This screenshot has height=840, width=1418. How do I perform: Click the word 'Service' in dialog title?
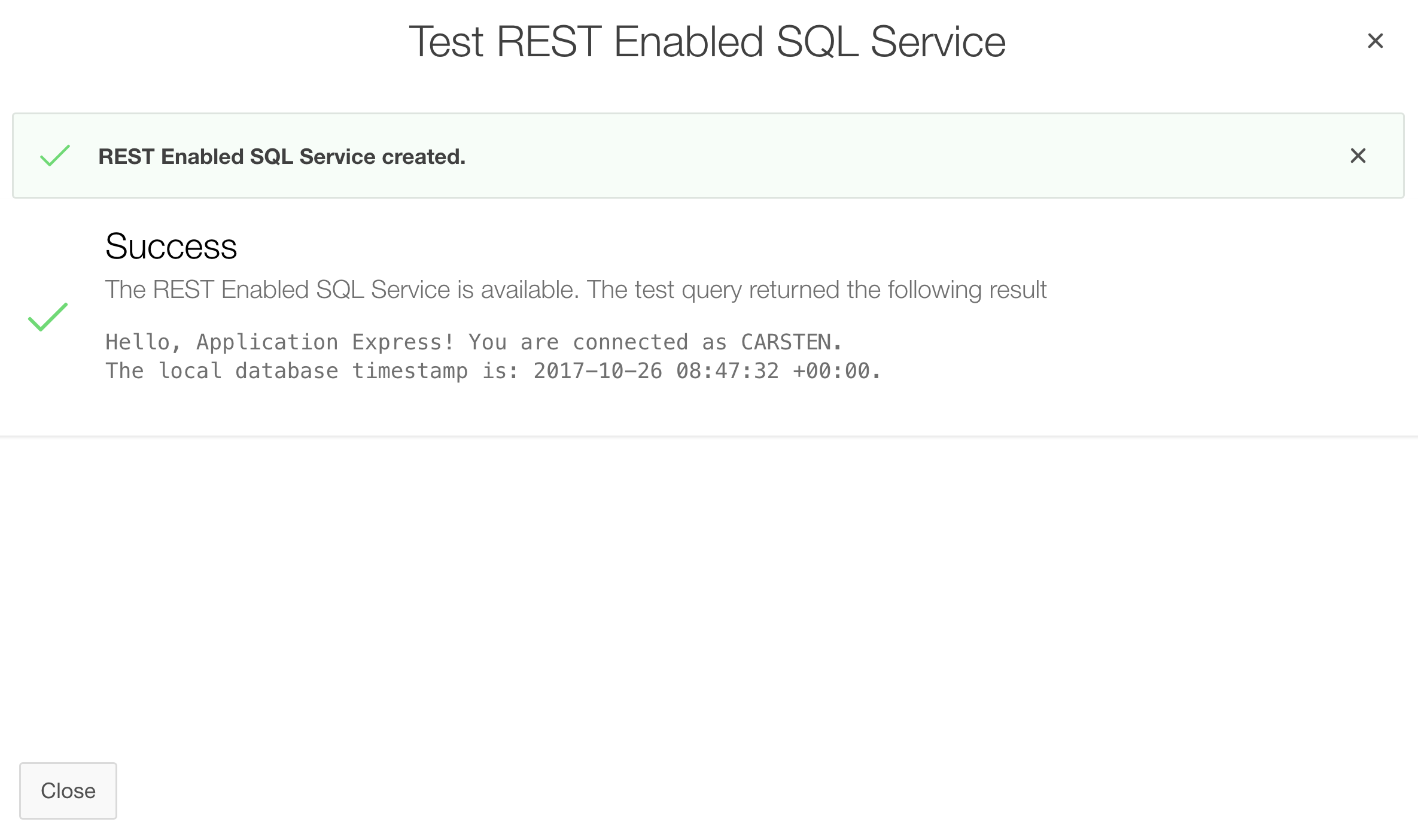point(938,42)
